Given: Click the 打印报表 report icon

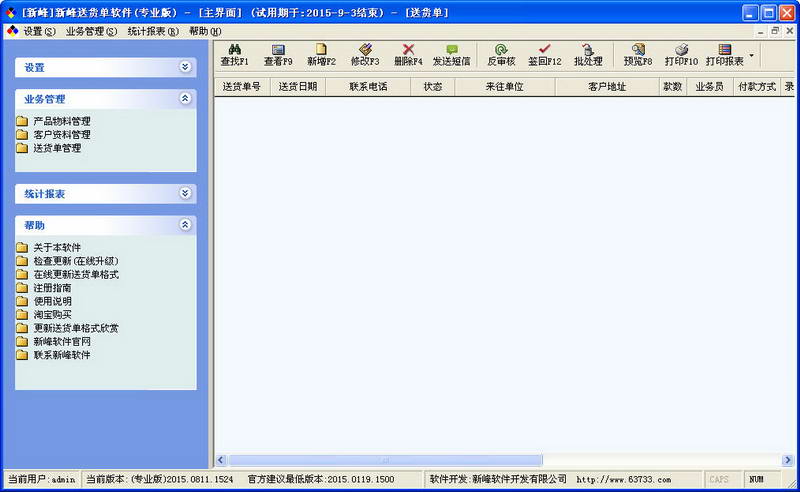Looking at the screenshot, I should coord(724,50).
